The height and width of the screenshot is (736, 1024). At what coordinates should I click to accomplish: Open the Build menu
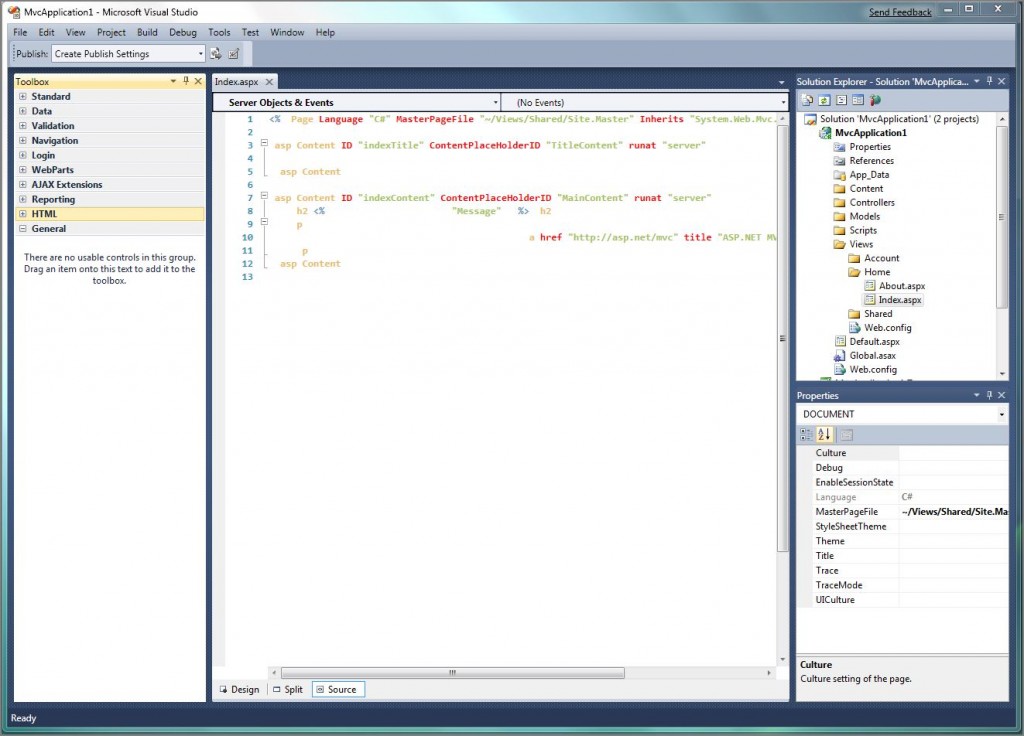click(147, 32)
